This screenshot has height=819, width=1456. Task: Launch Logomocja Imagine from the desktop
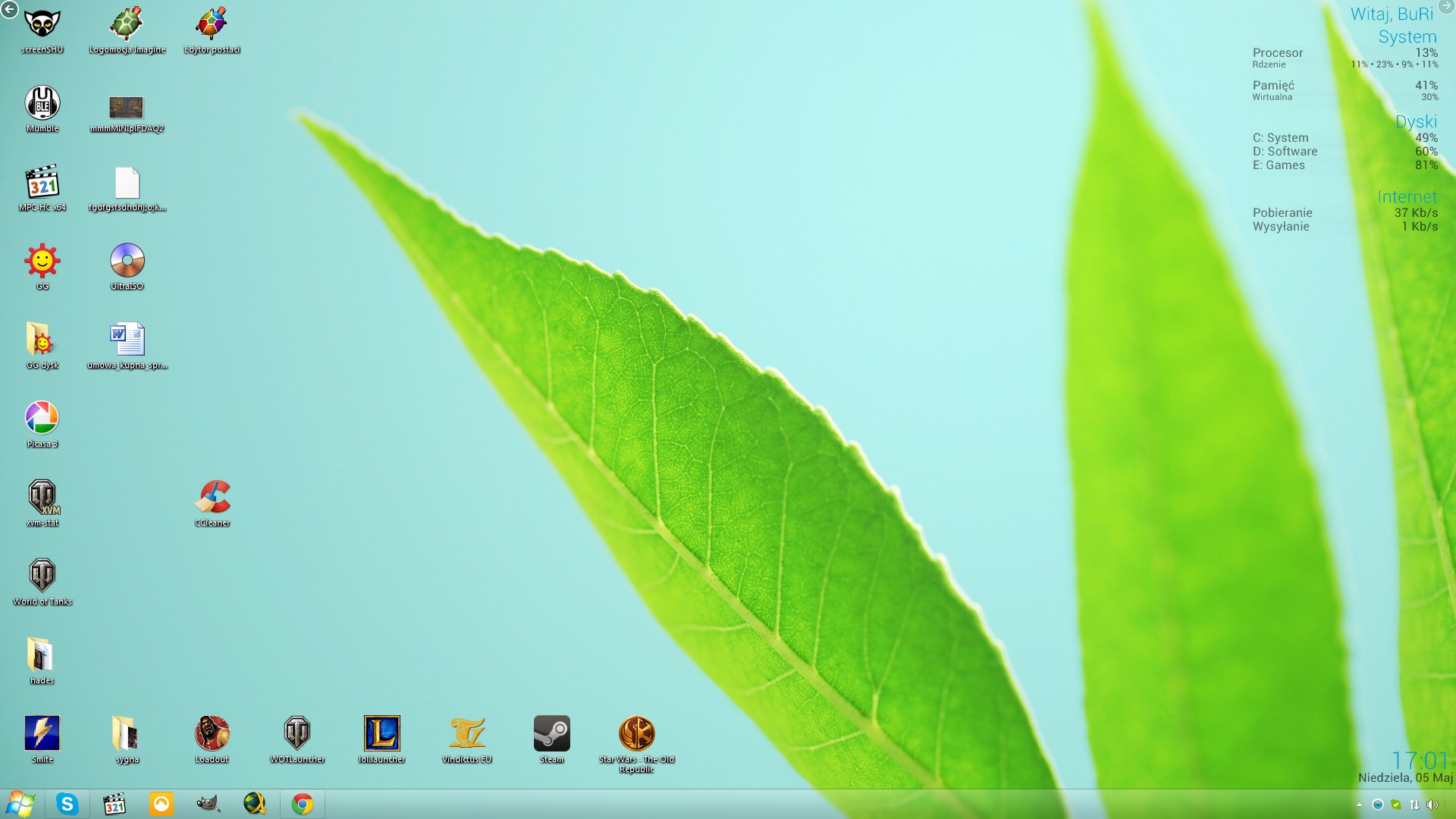(x=127, y=30)
